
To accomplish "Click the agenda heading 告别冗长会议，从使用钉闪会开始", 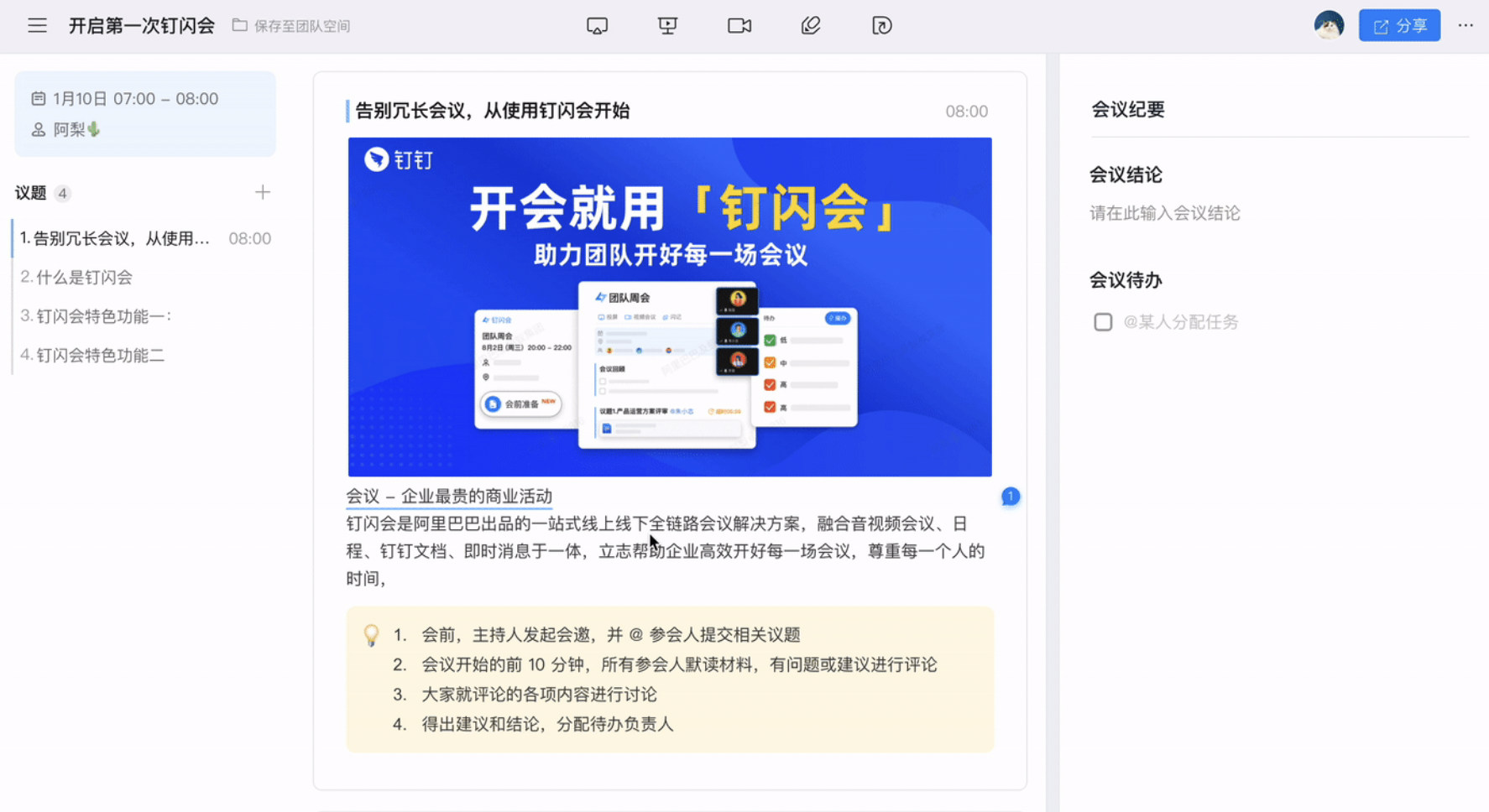I will point(493,111).
